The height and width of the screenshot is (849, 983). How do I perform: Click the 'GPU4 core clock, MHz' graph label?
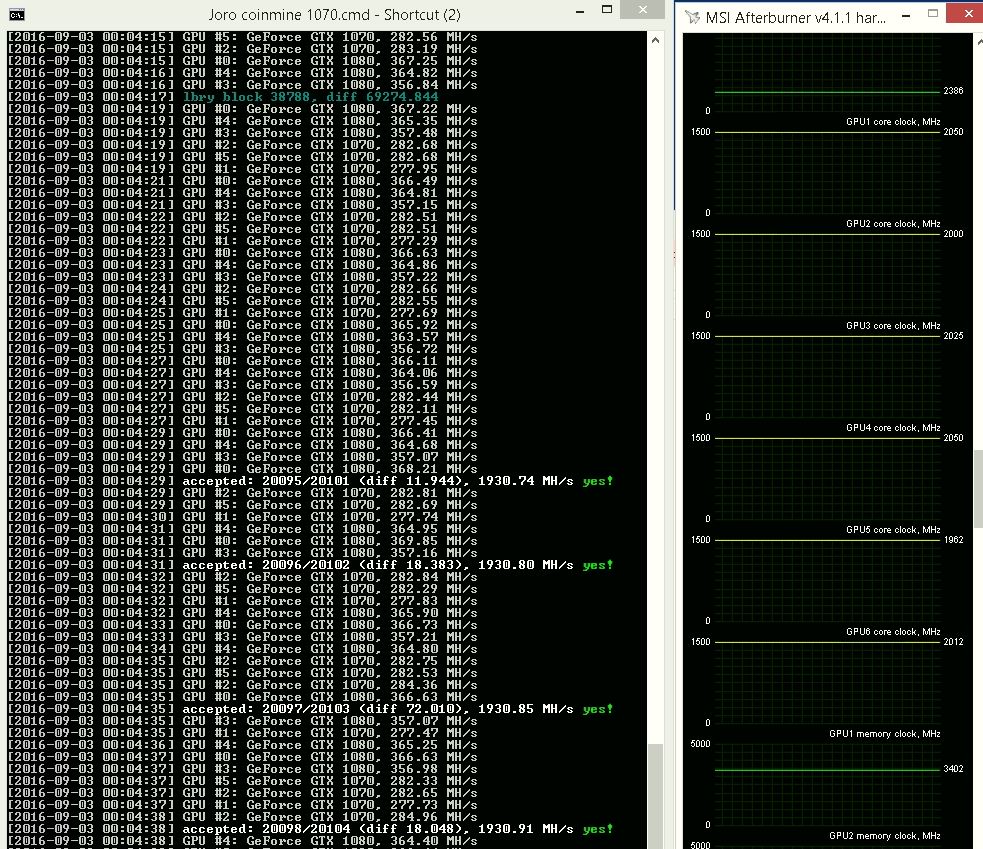pyautogui.click(x=893, y=428)
